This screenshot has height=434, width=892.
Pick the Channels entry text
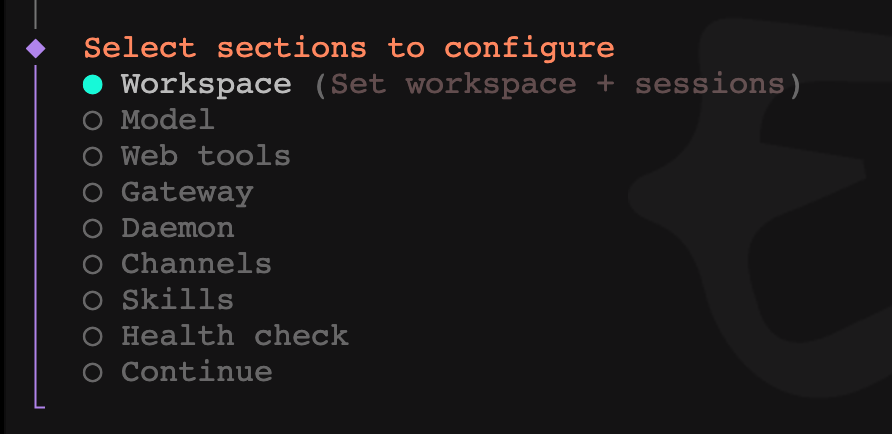[196, 264]
